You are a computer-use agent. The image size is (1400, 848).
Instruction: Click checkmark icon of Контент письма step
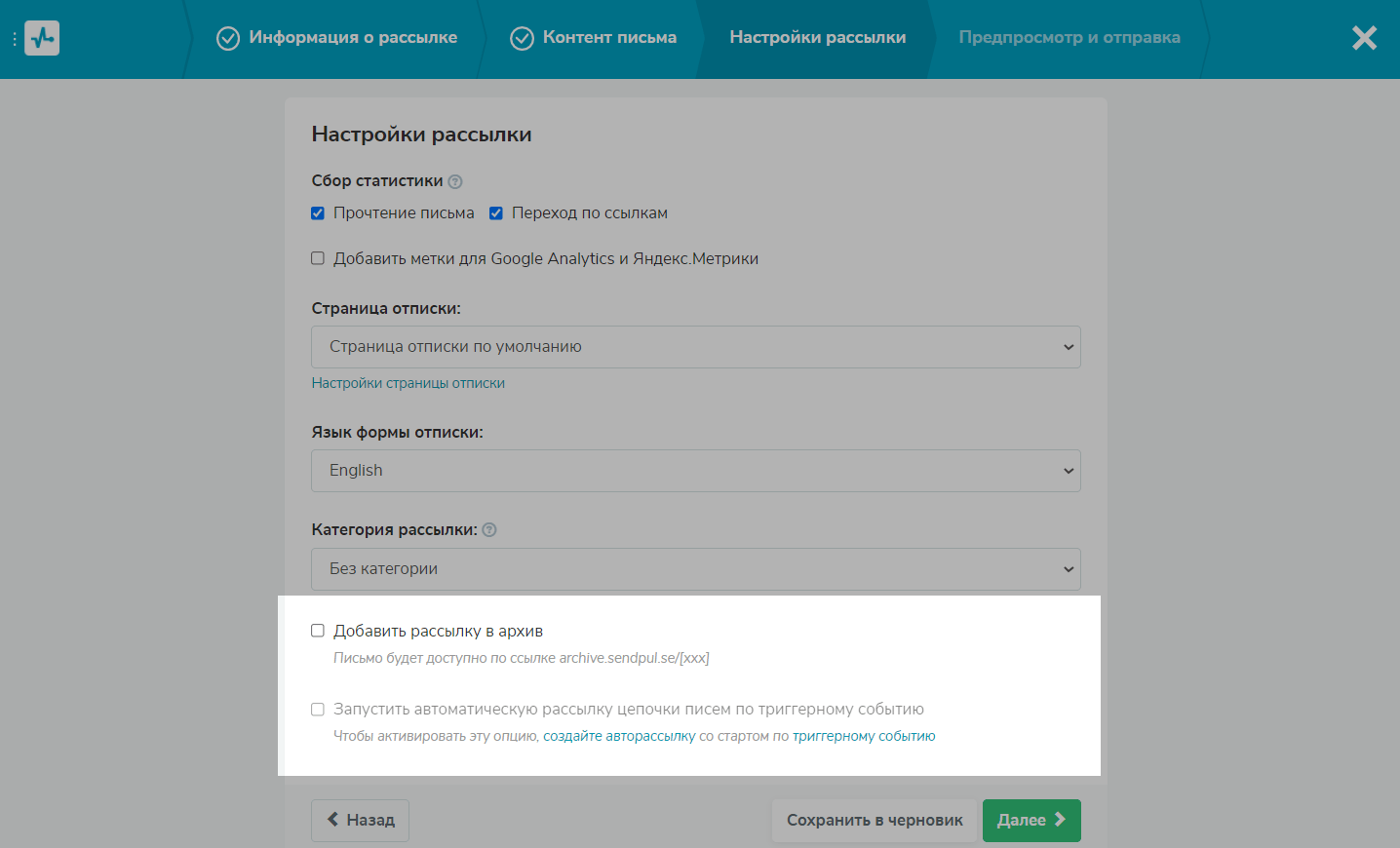point(523,38)
